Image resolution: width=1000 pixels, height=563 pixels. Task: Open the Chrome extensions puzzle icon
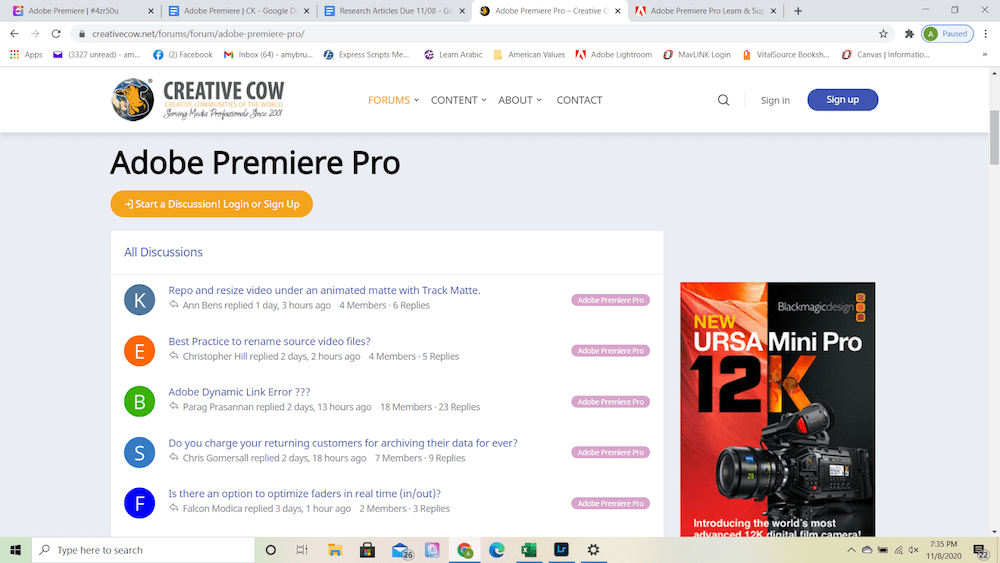click(909, 34)
